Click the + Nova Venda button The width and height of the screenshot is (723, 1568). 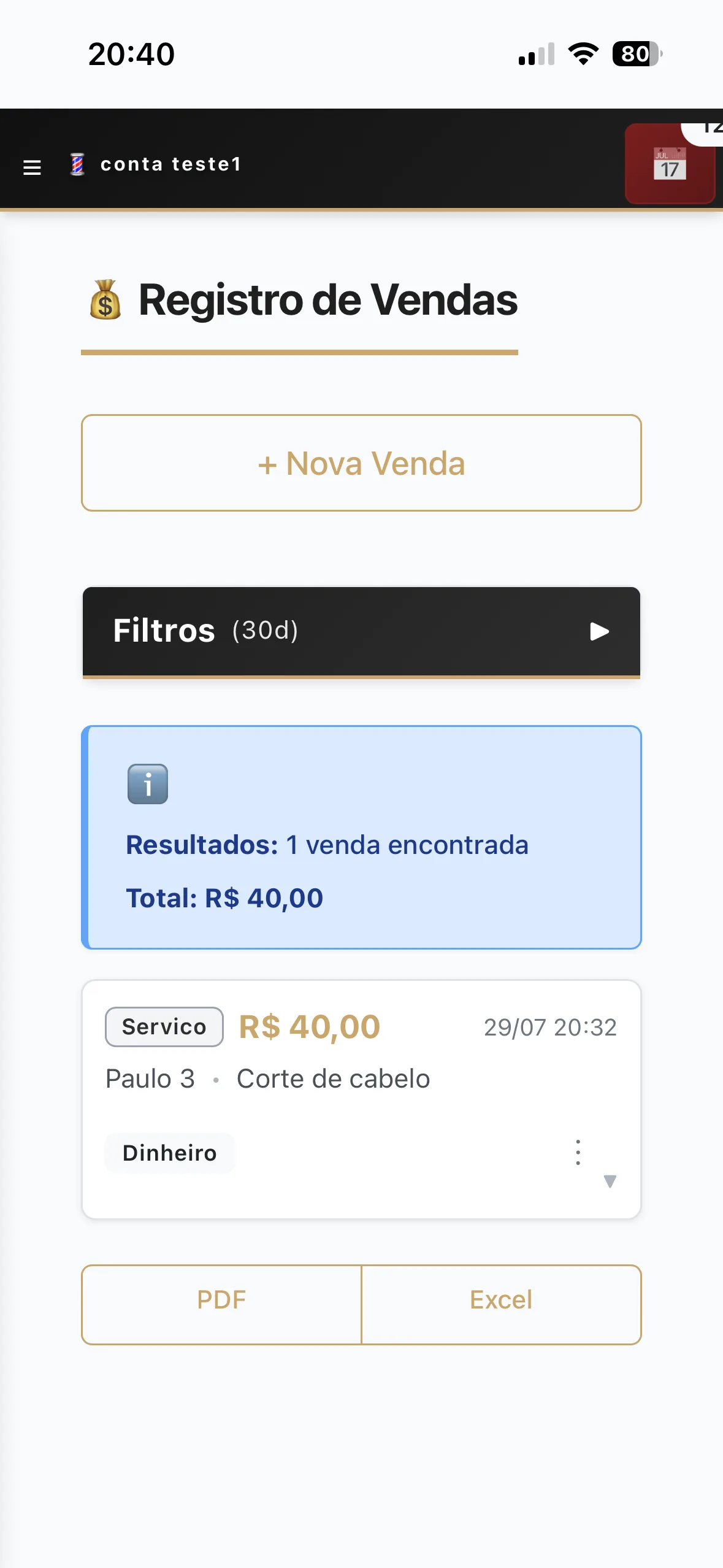[361, 463]
